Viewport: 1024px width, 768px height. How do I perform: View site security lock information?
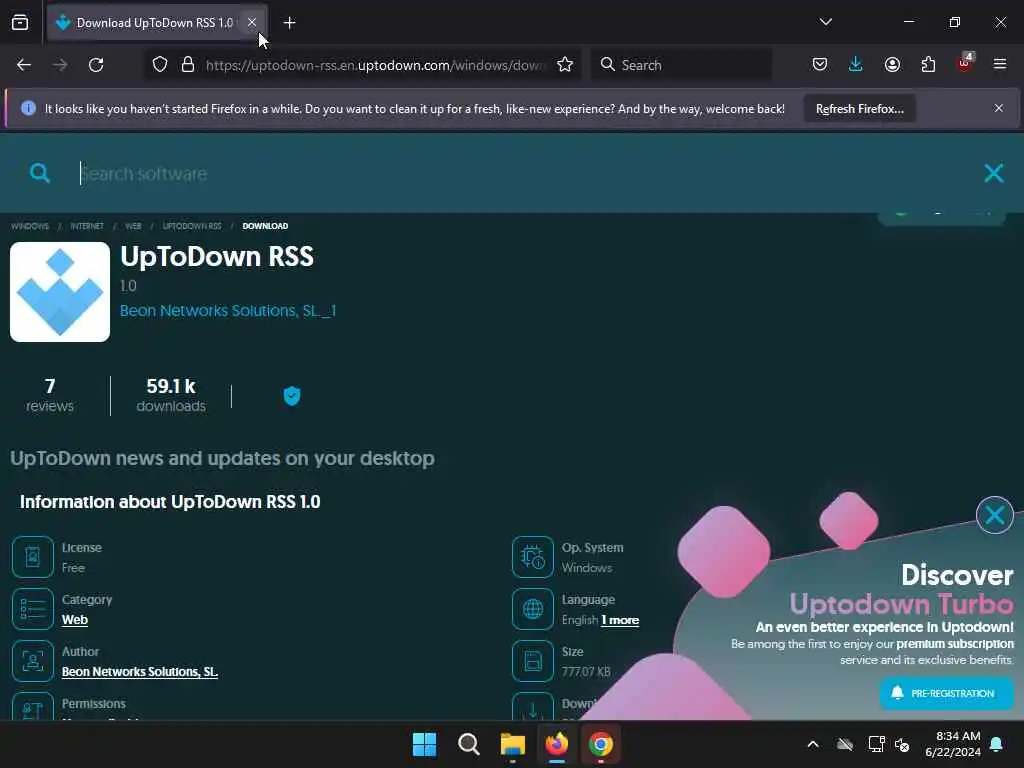coord(187,65)
